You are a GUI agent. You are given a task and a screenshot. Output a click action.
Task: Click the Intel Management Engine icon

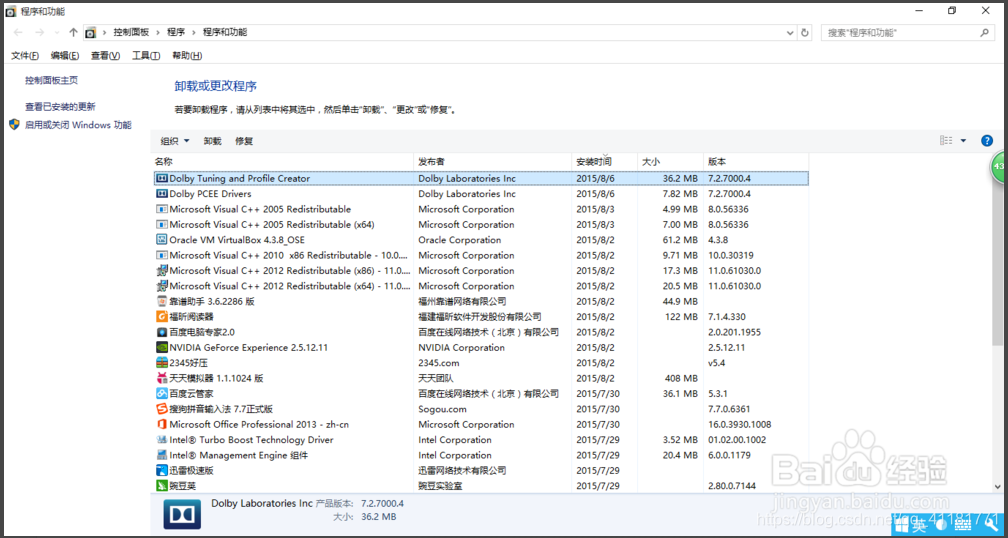pyautogui.click(x=162, y=455)
